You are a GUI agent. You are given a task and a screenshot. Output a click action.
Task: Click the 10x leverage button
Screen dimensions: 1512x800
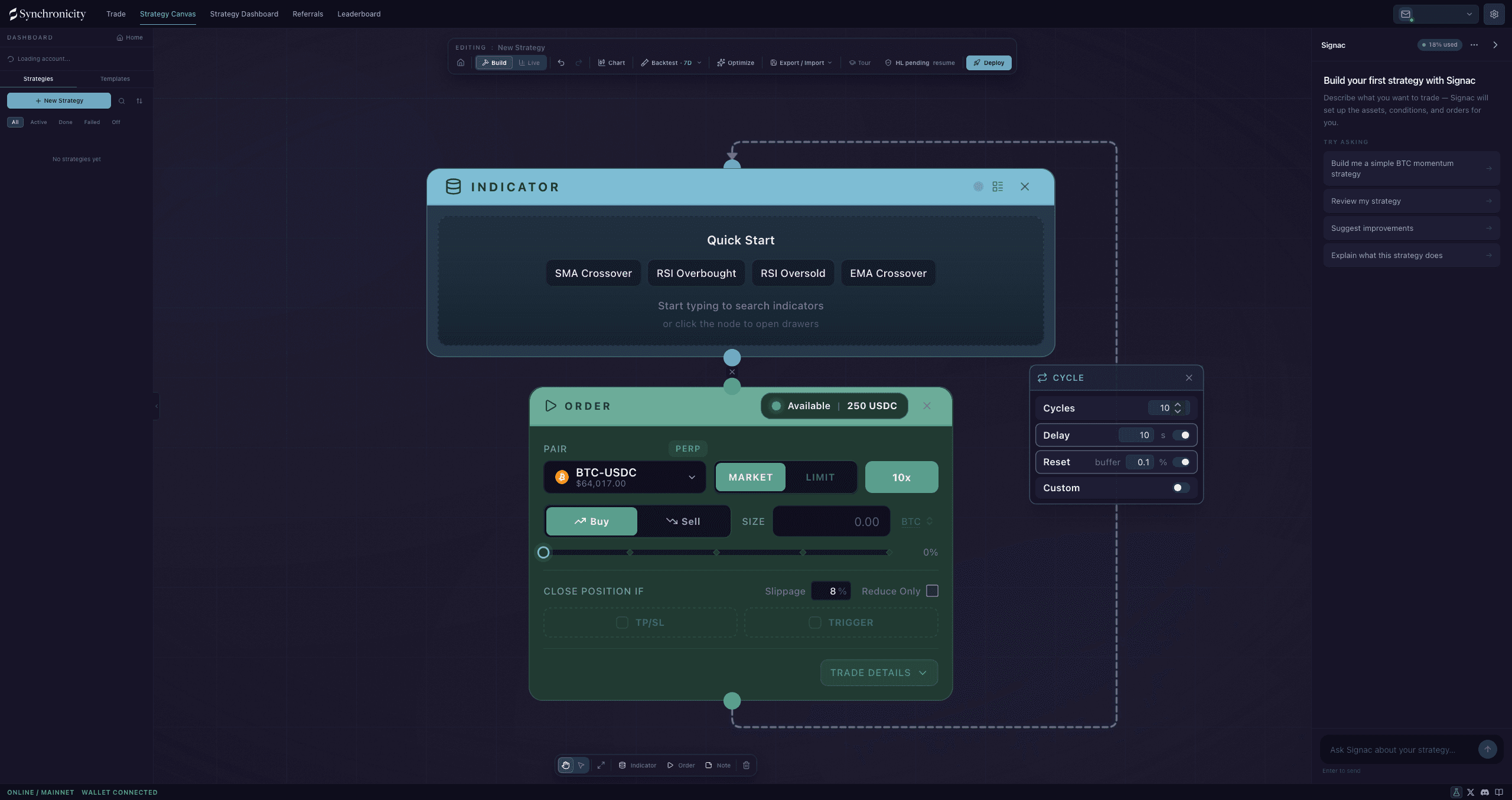901,477
